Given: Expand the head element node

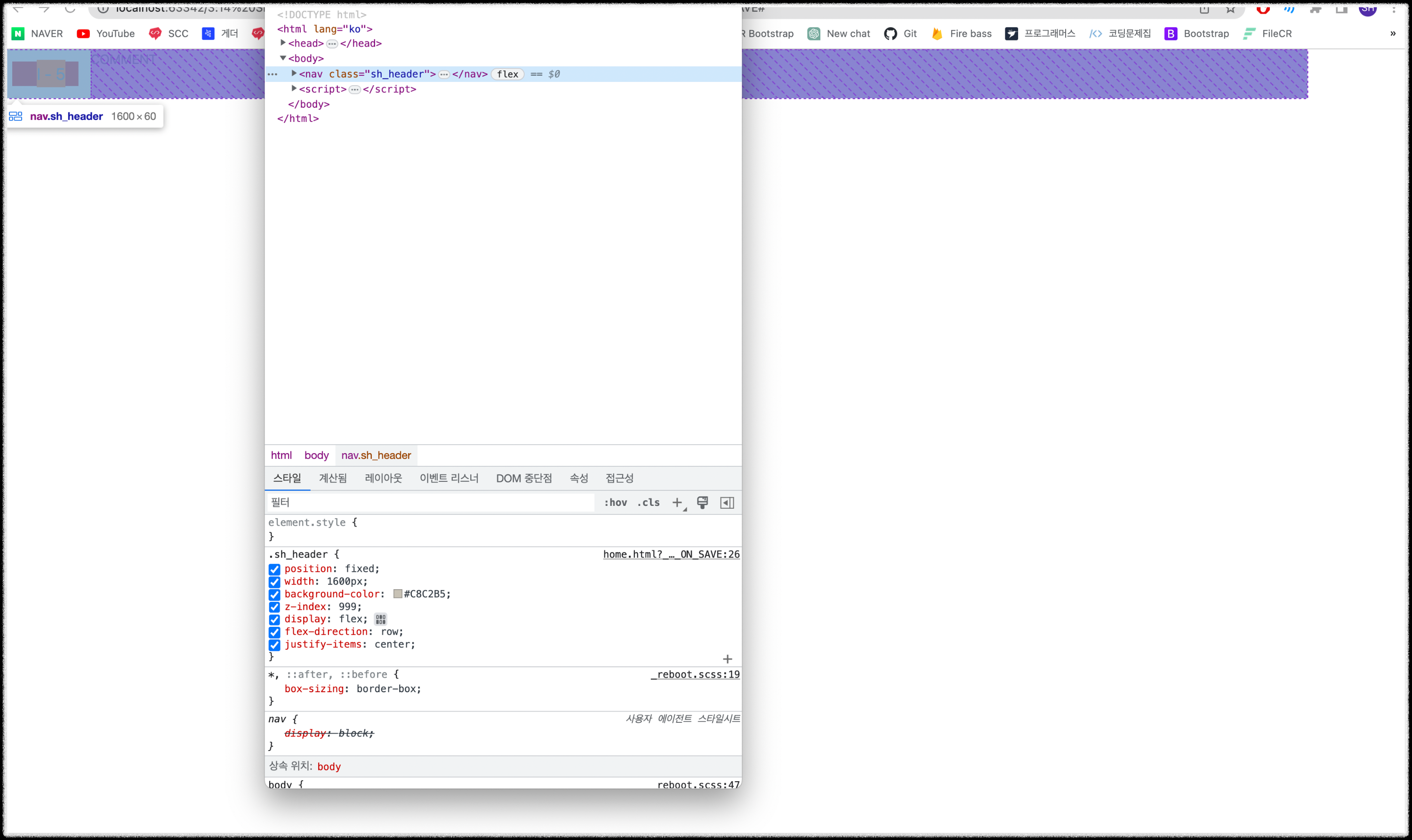Looking at the screenshot, I should point(283,43).
